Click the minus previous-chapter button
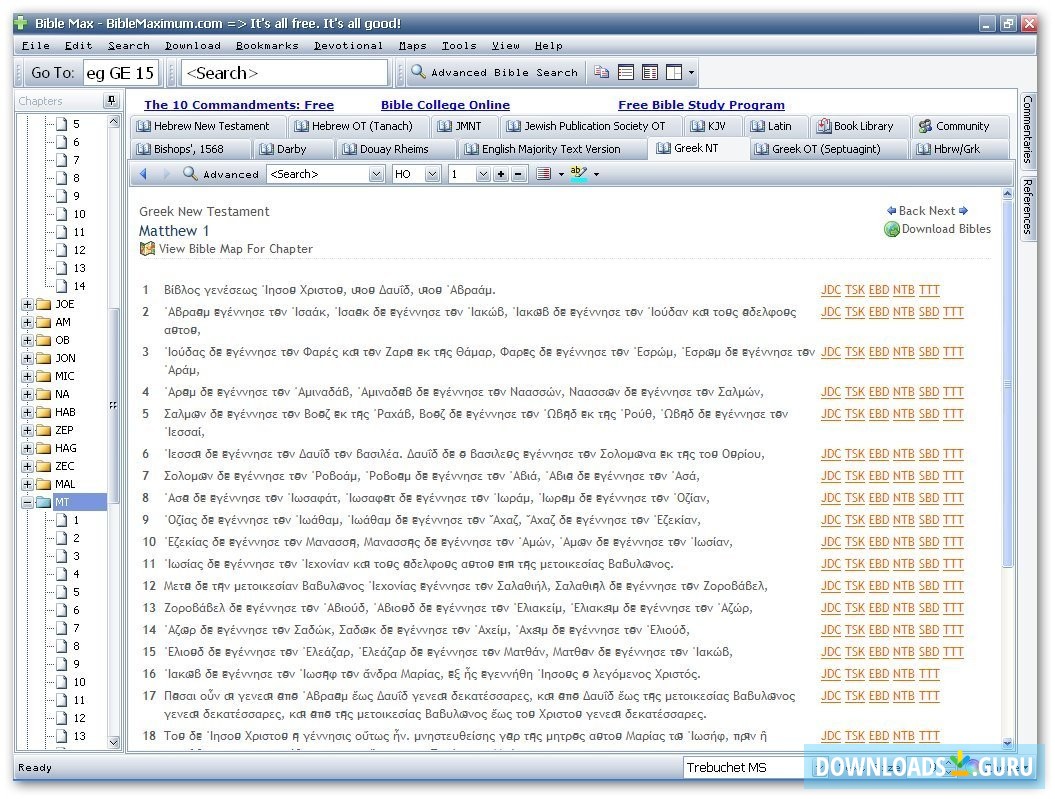Image resolution: width=1055 pixels, height=799 pixels. [x=518, y=174]
